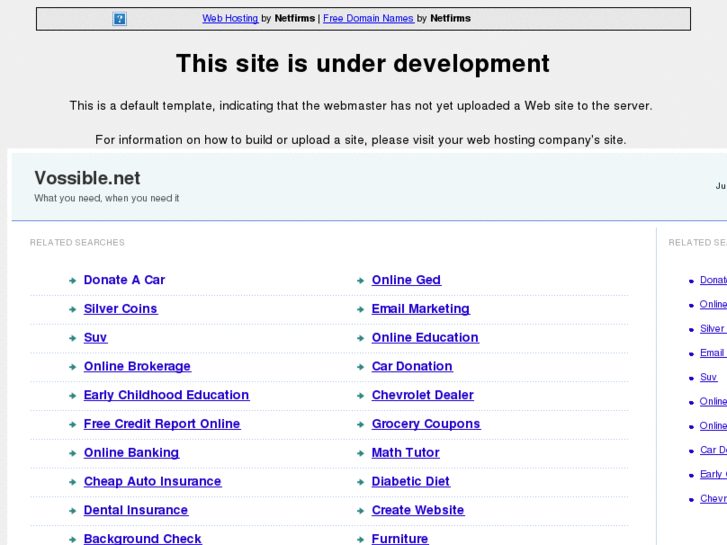Screen dimensions: 727x545
Task: Click arrow icon beside Silver Coins
Action: pyautogui.click(x=72, y=309)
